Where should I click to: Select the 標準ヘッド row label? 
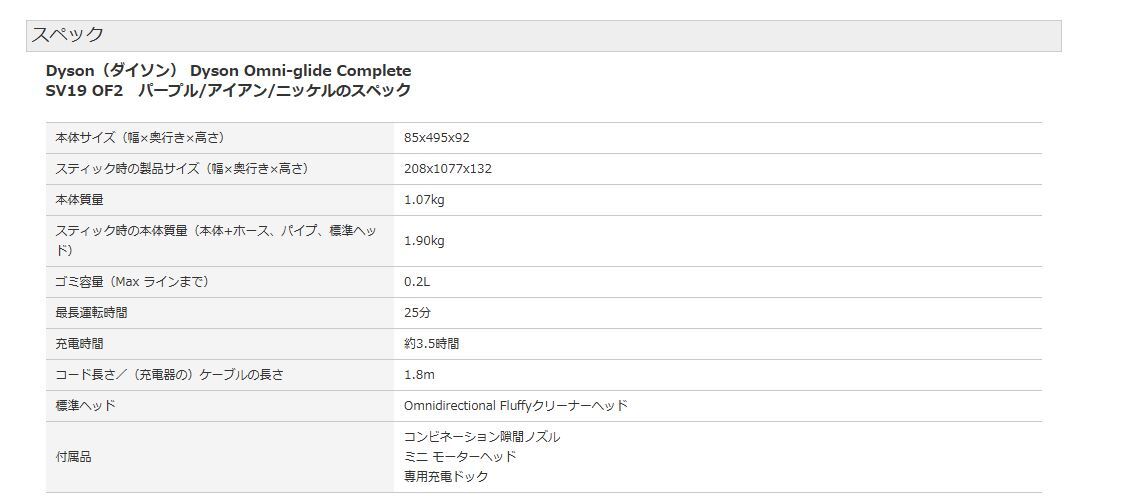point(85,406)
